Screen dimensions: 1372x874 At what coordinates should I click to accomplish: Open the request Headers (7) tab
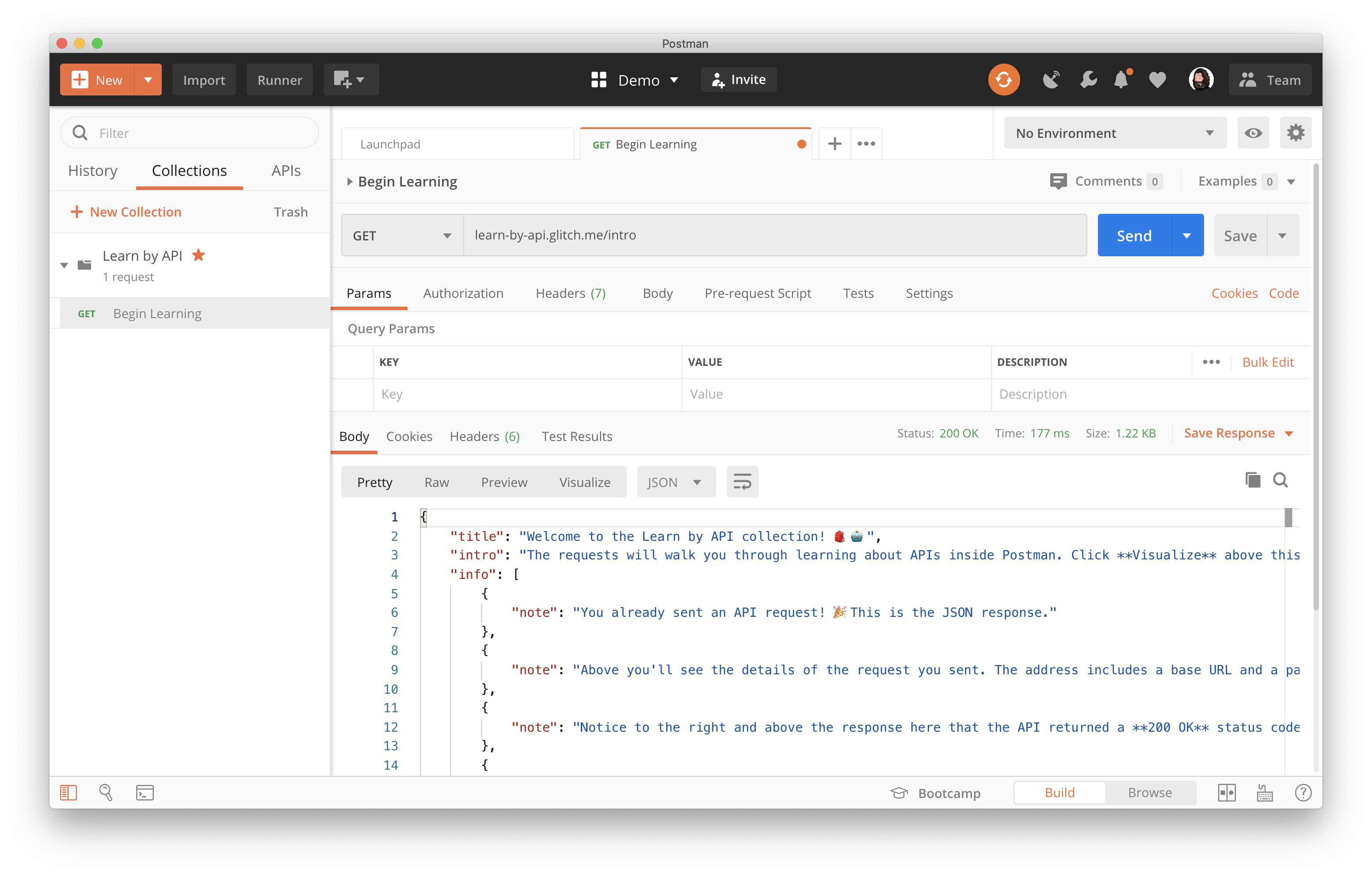pyautogui.click(x=570, y=293)
